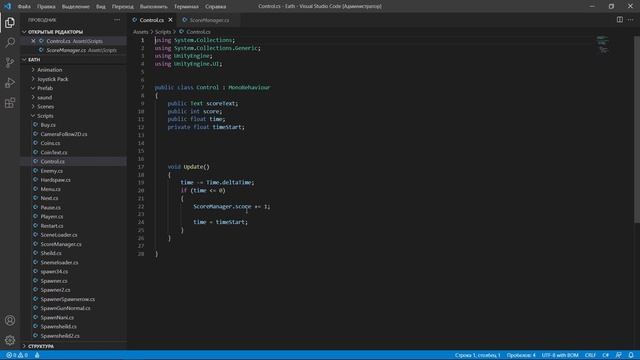Open the Accounts menu icon
Image resolution: width=640 pixels, height=360 pixels.
tap(10, 320)
